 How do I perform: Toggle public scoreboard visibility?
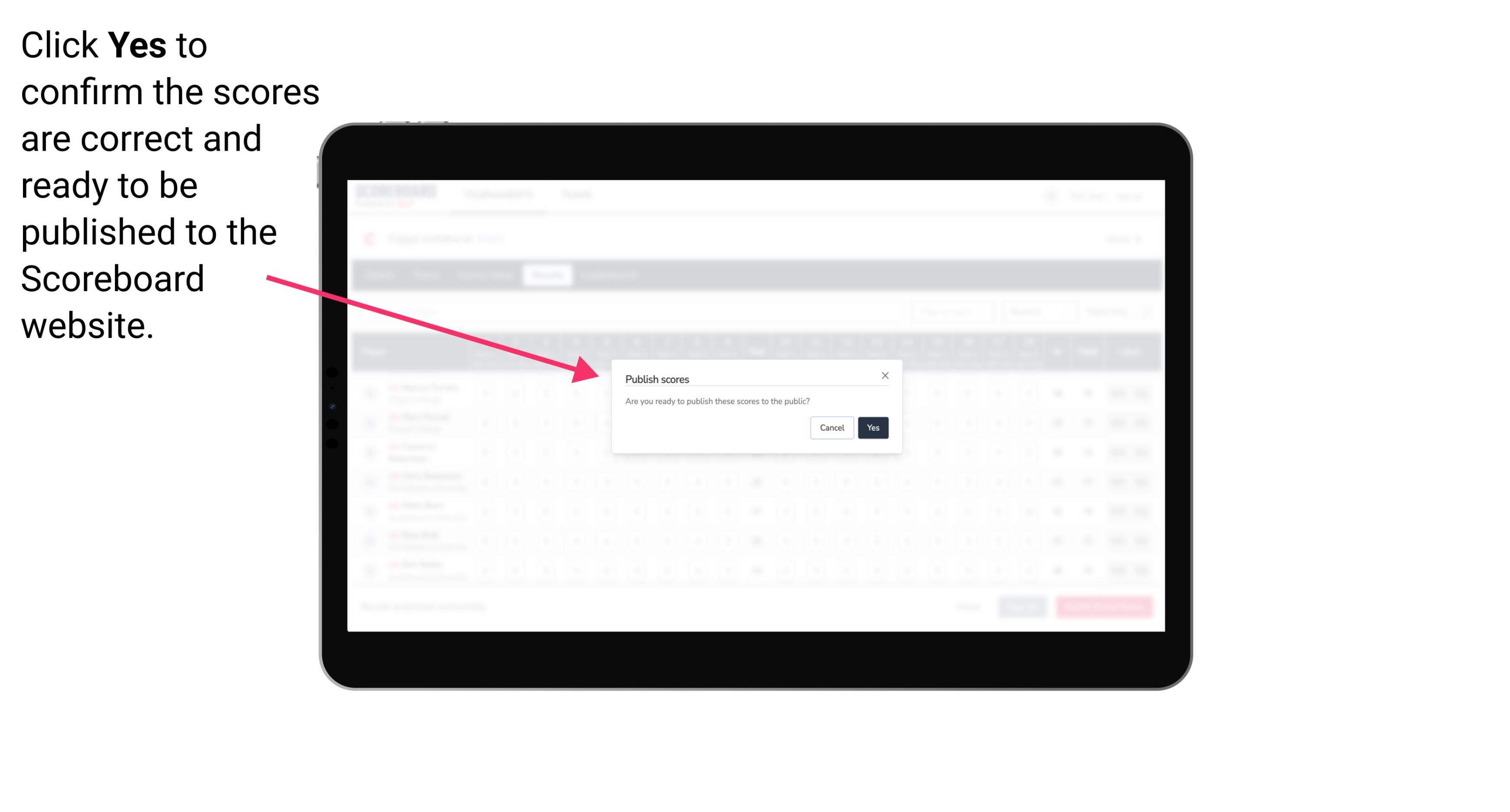tap(873, 427)
